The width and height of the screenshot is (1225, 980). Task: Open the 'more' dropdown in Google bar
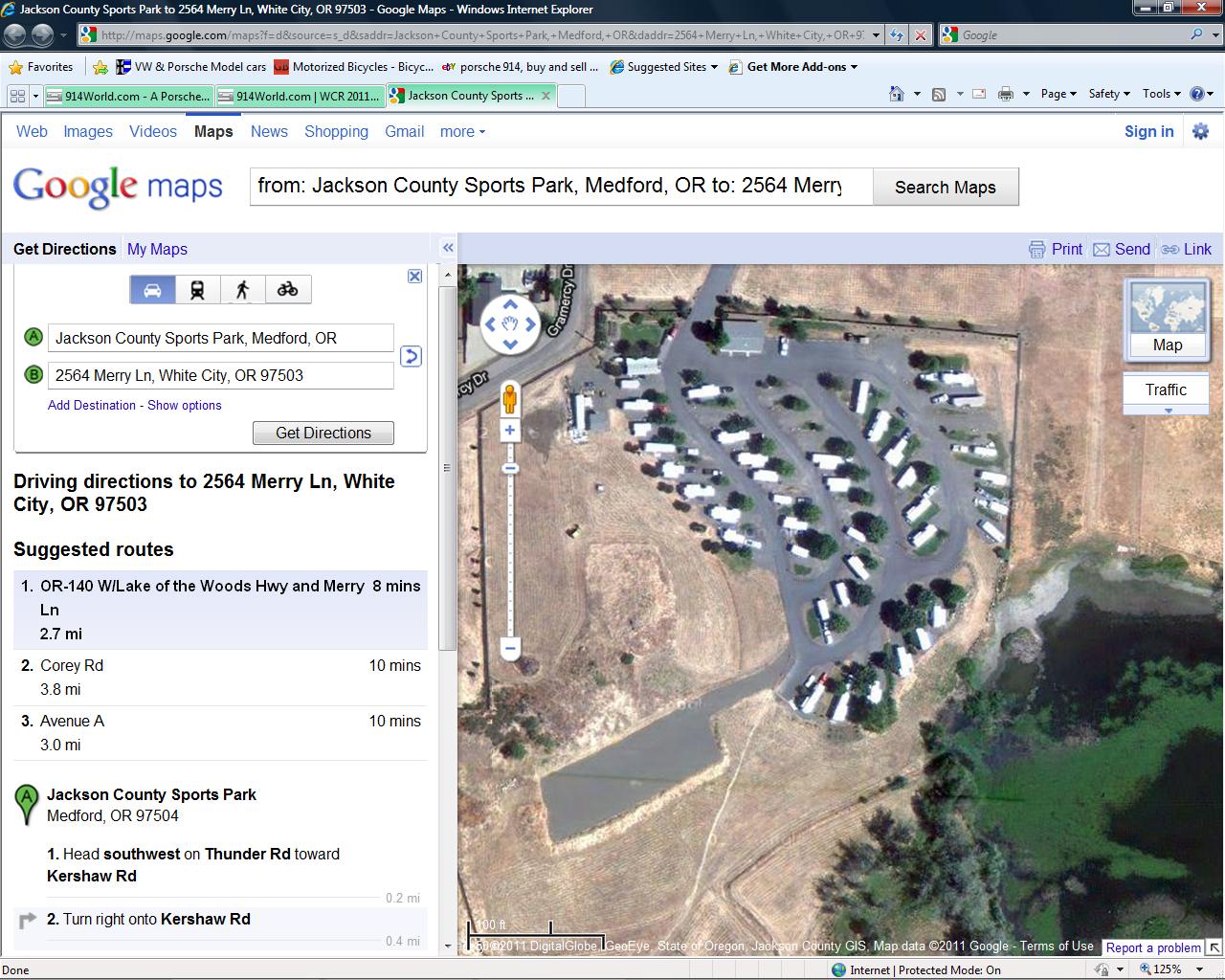click(462, 132)
